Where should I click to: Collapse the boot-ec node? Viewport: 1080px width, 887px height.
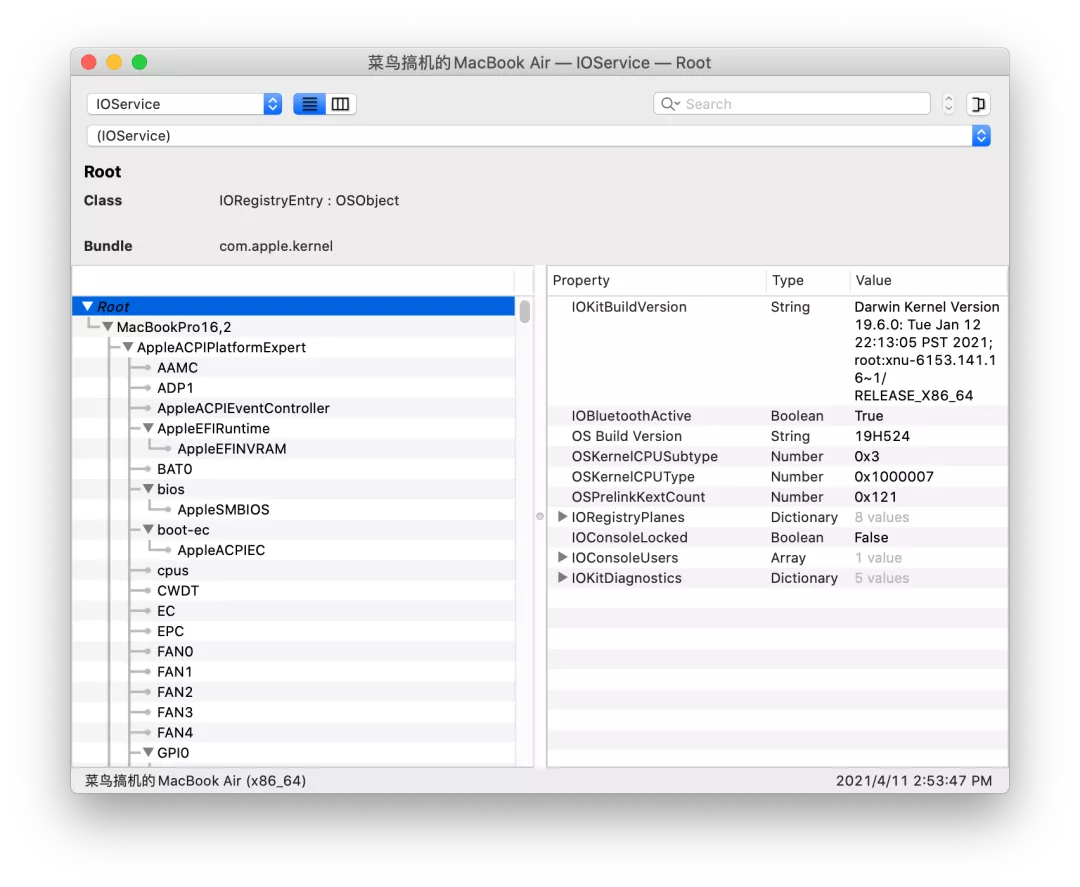click(148, 530)
